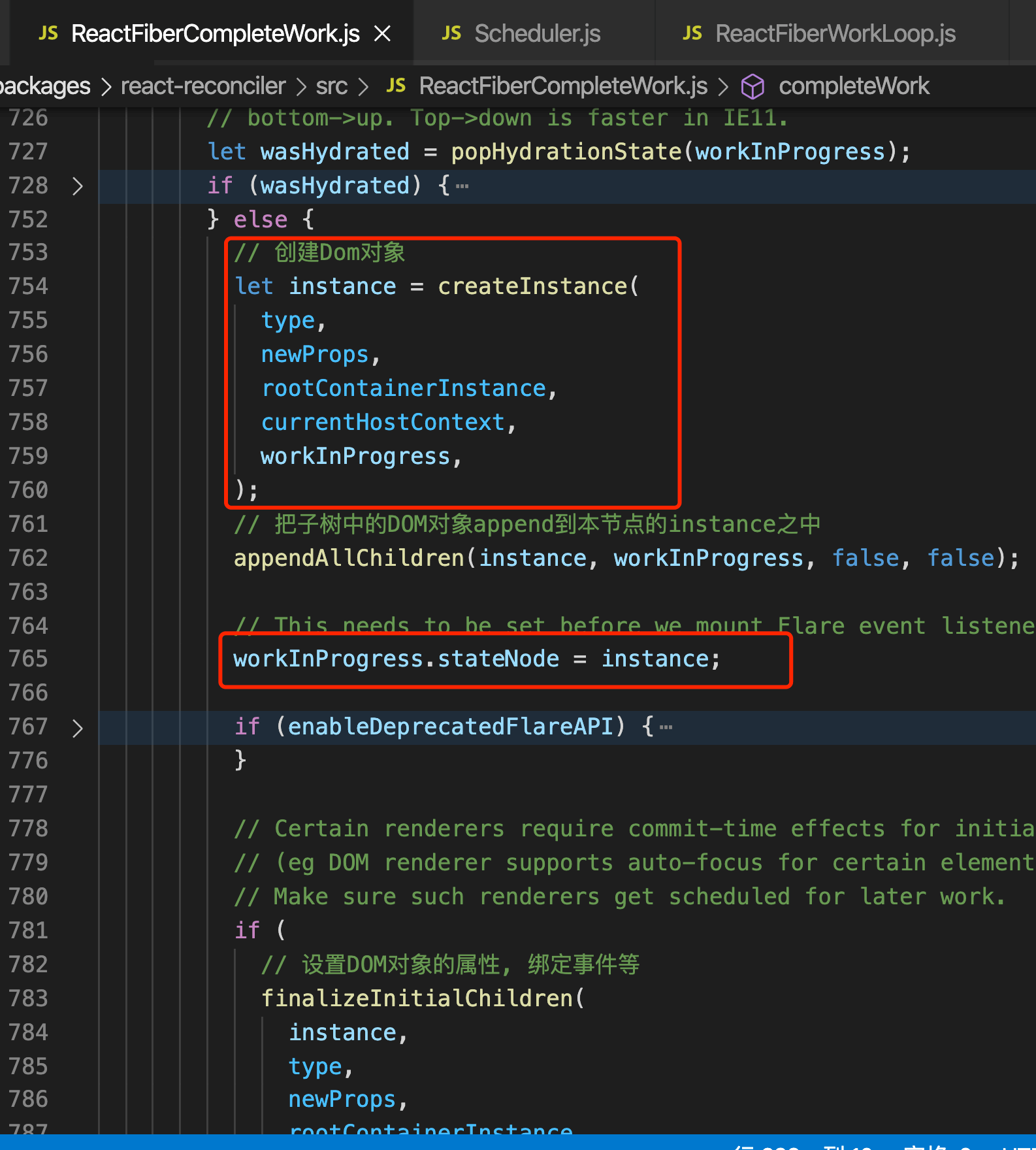Image resolution: width=1036 pixels, height=1150 pixels.
Task: Click the closing brace on line 776
Action: [240, 761]
